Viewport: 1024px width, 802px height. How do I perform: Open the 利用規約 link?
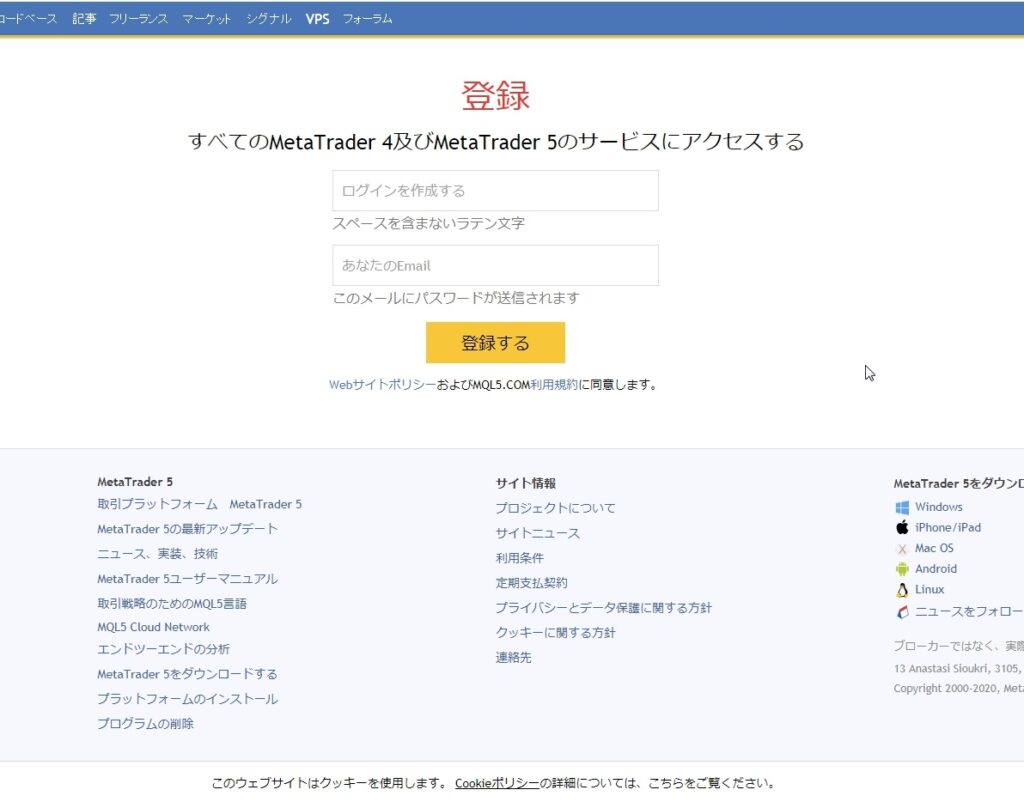[x=554, y=385]
